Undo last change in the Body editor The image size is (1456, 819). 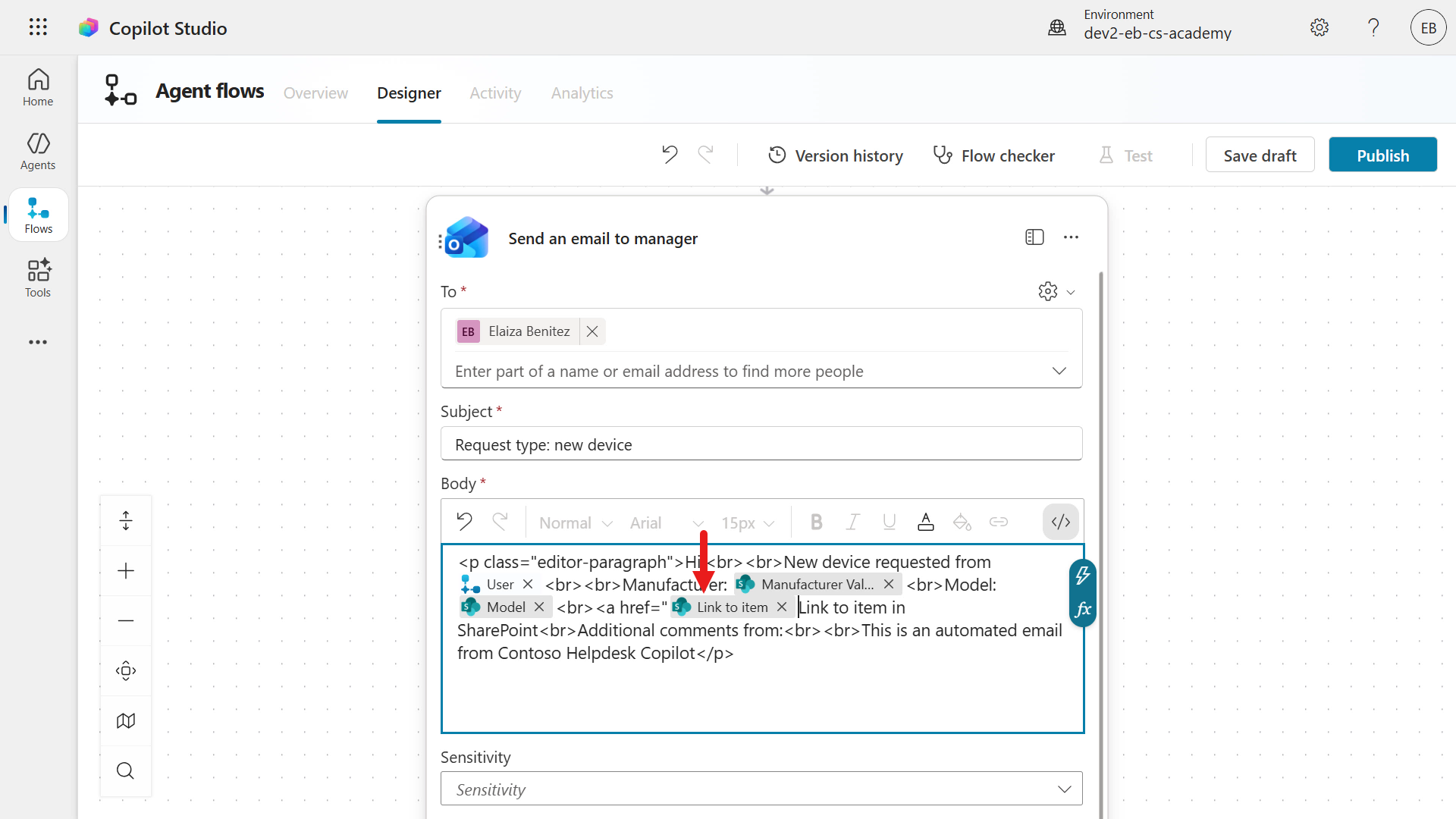tap(464, 522)
